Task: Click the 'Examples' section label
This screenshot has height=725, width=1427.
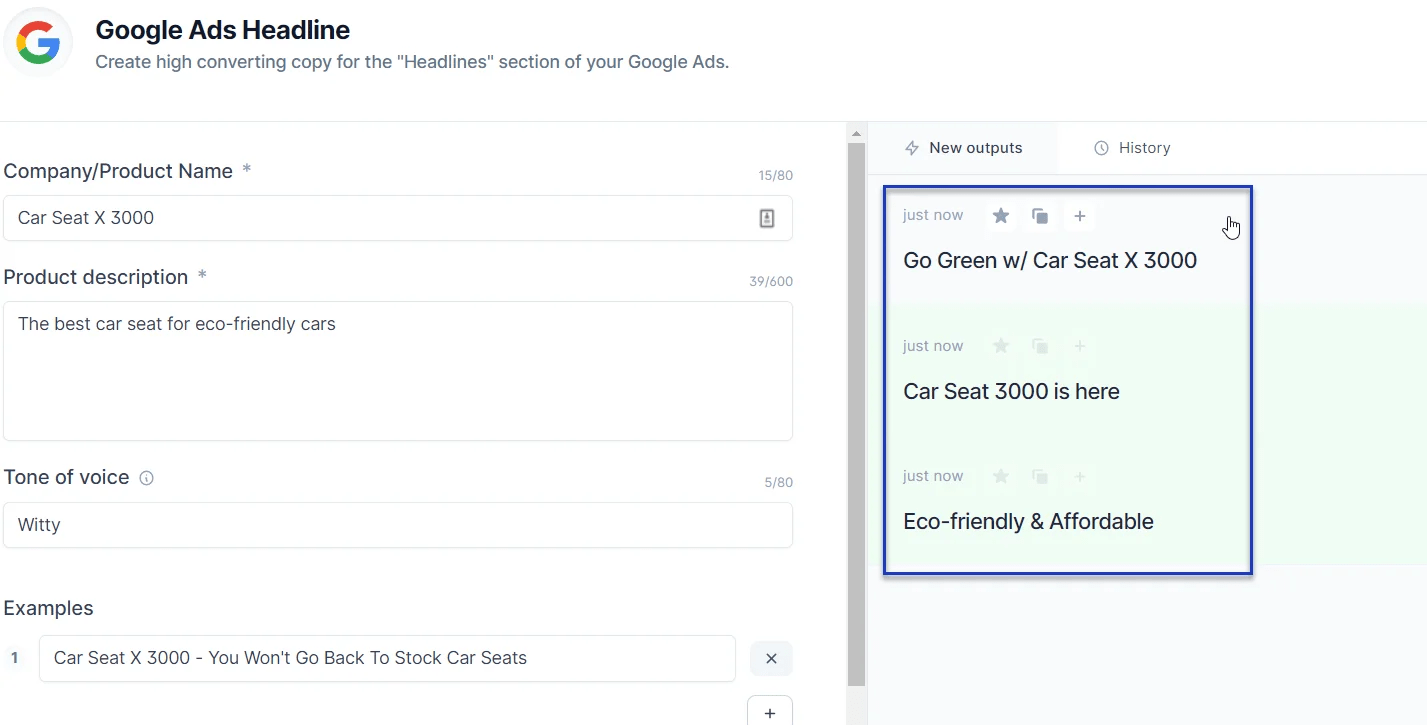Action: pos(48,608)
